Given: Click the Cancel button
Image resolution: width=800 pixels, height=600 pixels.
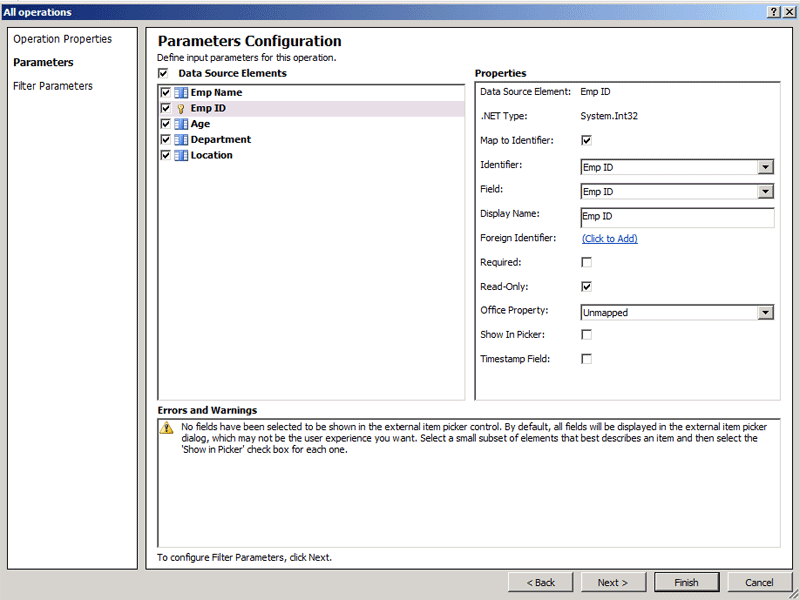Looking at the screenshot, I should coord(759,583).
